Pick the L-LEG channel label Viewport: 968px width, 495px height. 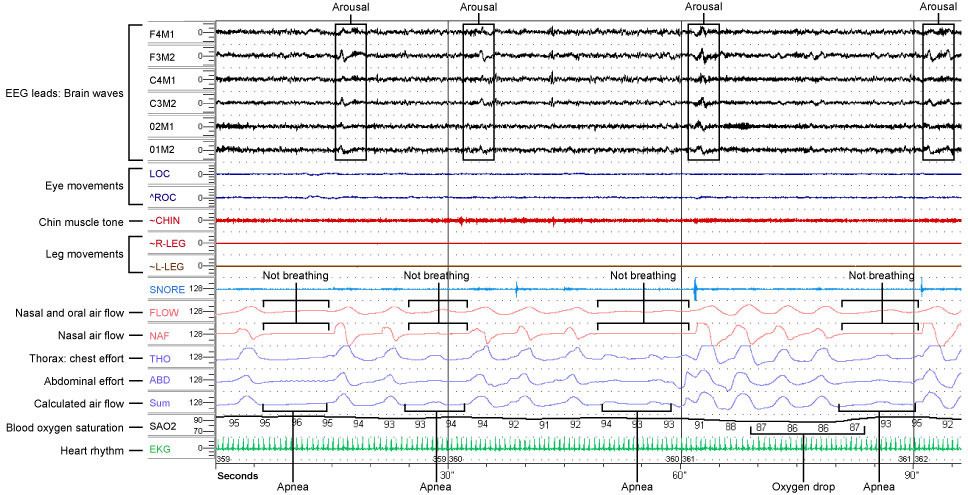[166, 267]
